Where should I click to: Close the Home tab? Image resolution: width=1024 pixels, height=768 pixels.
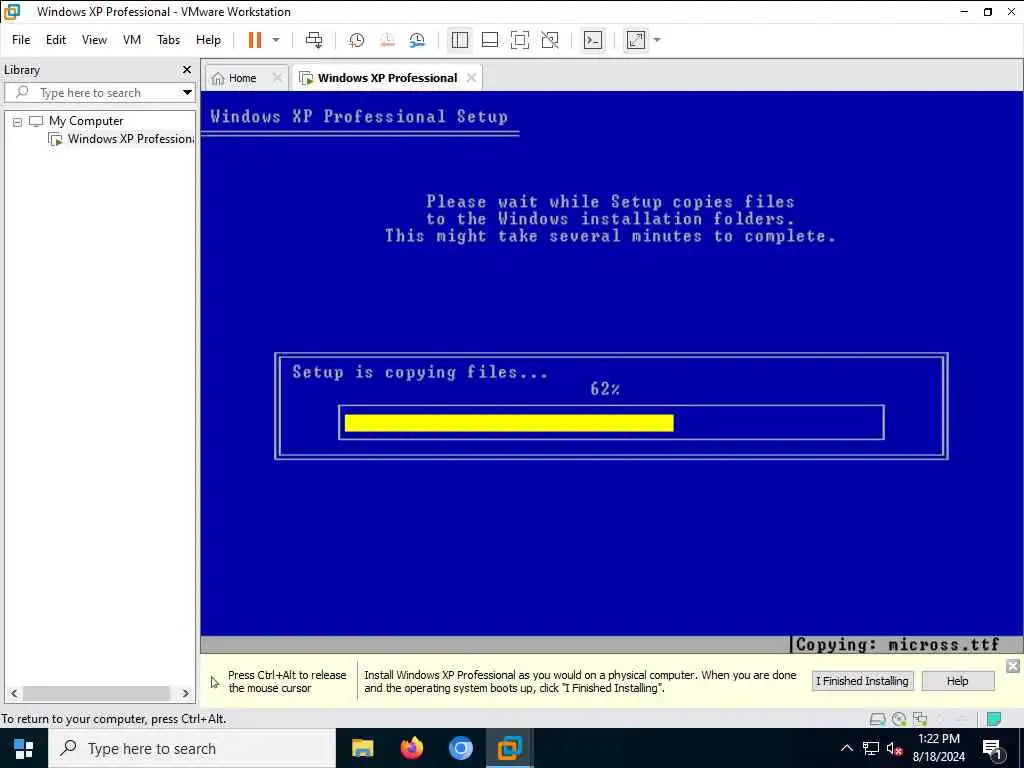coord(277,78)
